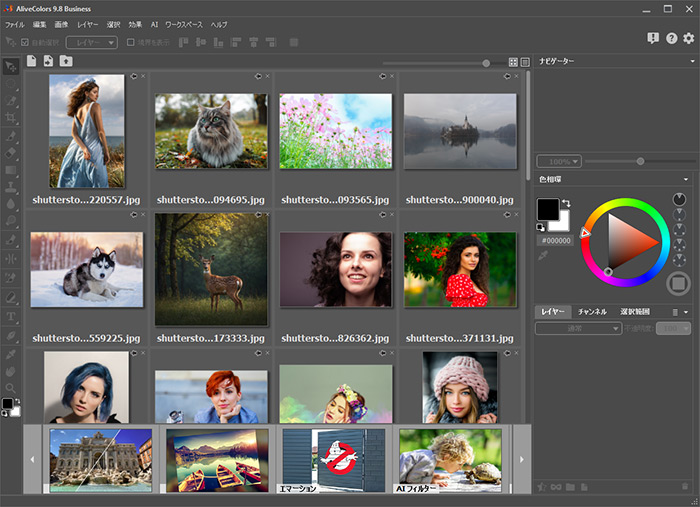
Task: Select the fourth color harmony scheme circle
Action: 679,245
